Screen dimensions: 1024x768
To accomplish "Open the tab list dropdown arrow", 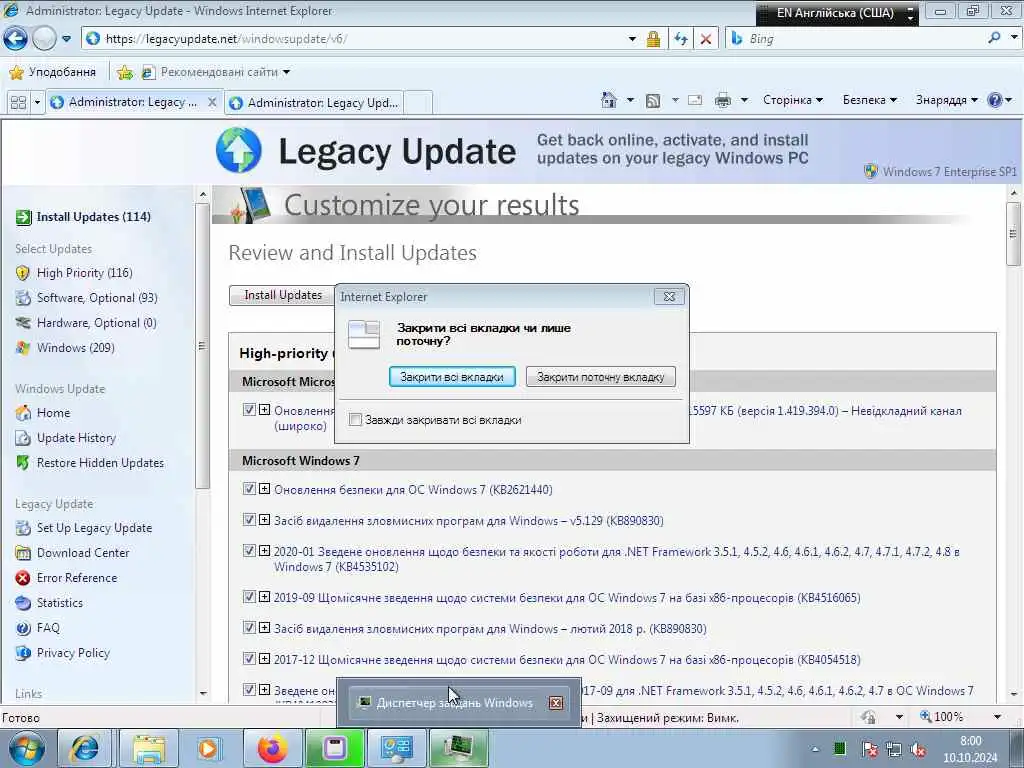I will 37,103.
